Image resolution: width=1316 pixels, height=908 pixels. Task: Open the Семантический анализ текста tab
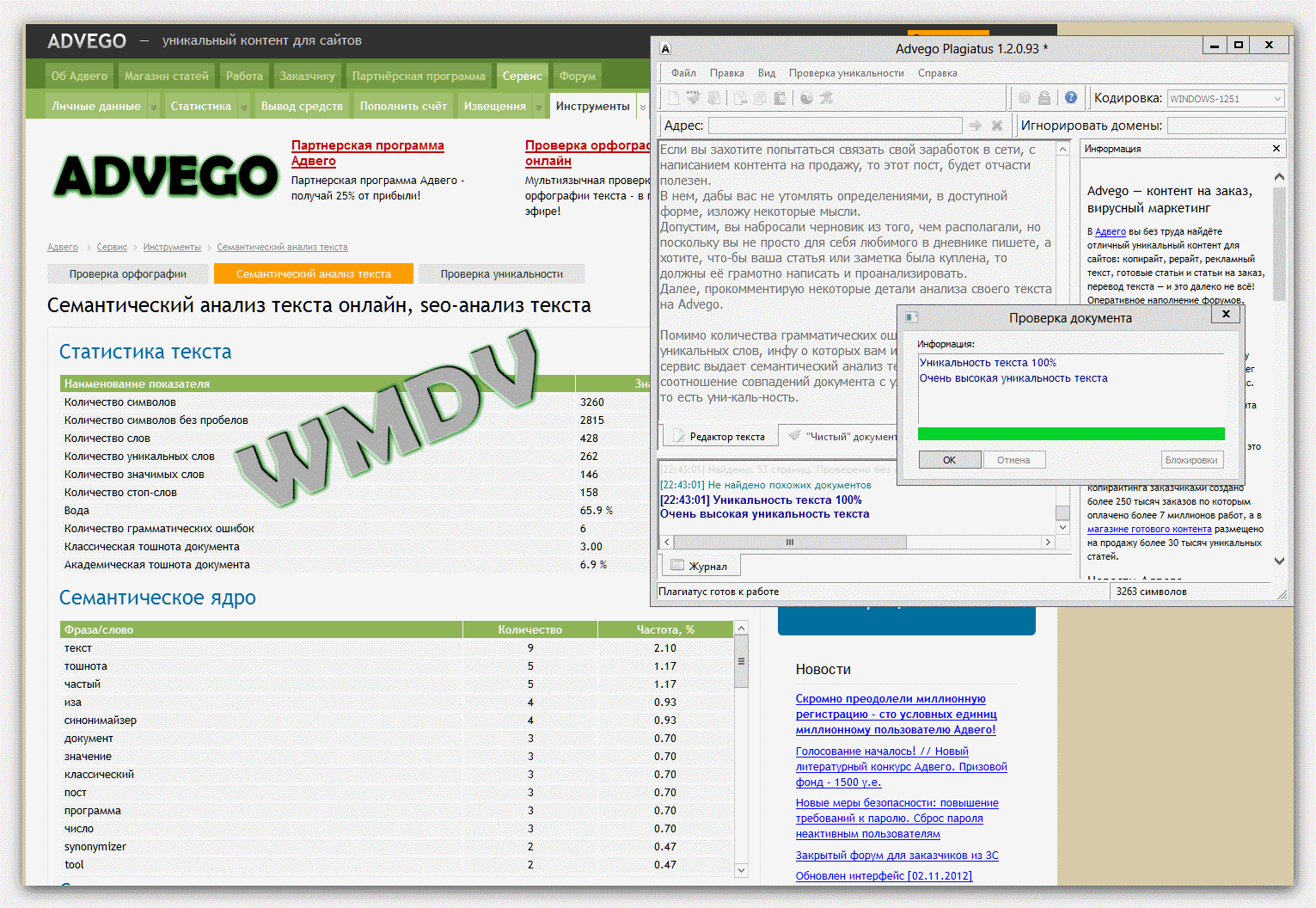[x=314, y=274]
